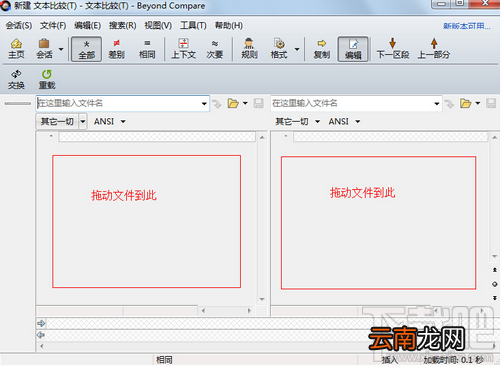The image size is (502, 367).
Task: Toggle the 差别 differences filter
Action: [x=116, y=49]
